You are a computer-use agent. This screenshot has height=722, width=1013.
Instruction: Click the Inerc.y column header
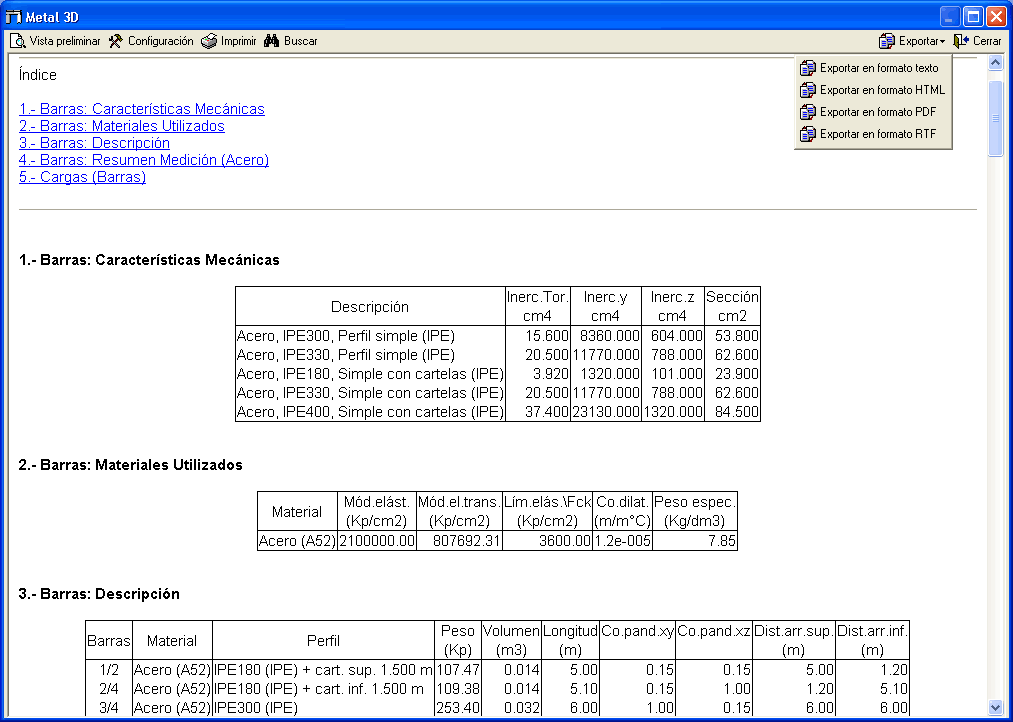point(605,306)
